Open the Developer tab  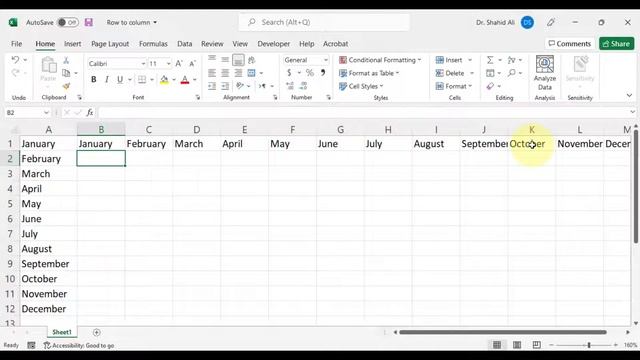tap(273, 44)
